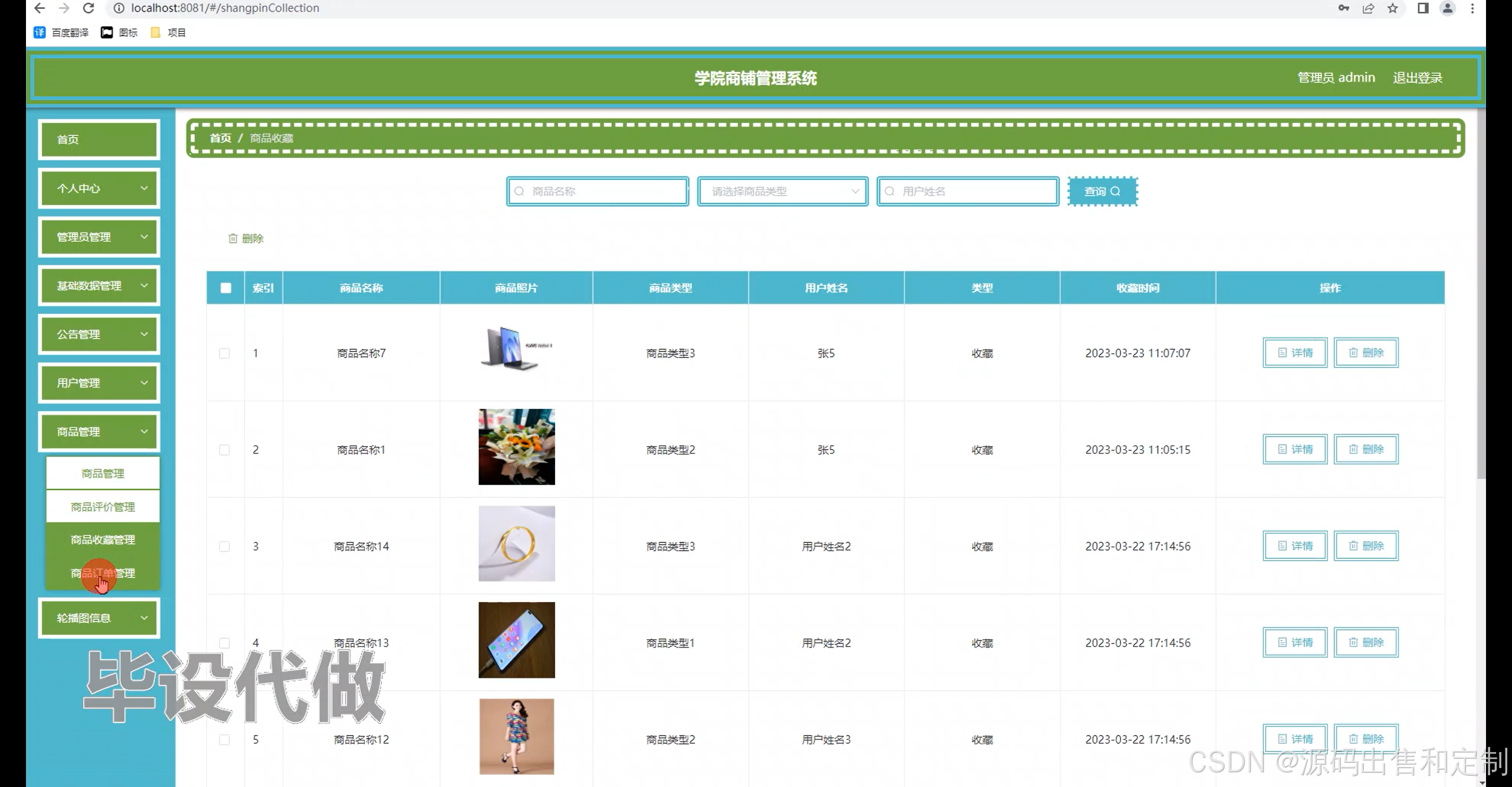Click the 商品名称 search input field
Screen dimensions: 1512x787
point(598,191)
